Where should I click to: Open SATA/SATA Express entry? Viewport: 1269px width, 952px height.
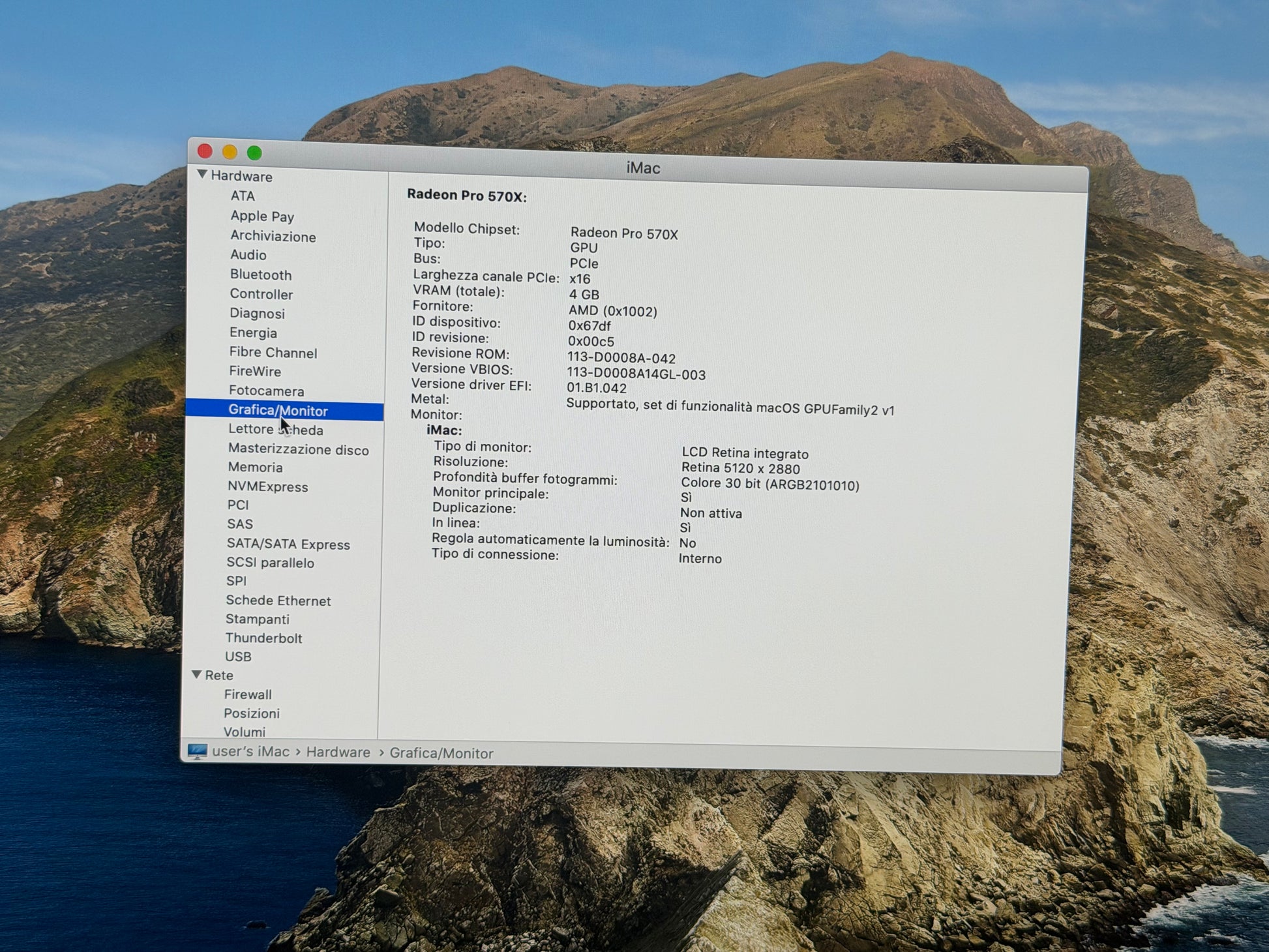point(288,544)
